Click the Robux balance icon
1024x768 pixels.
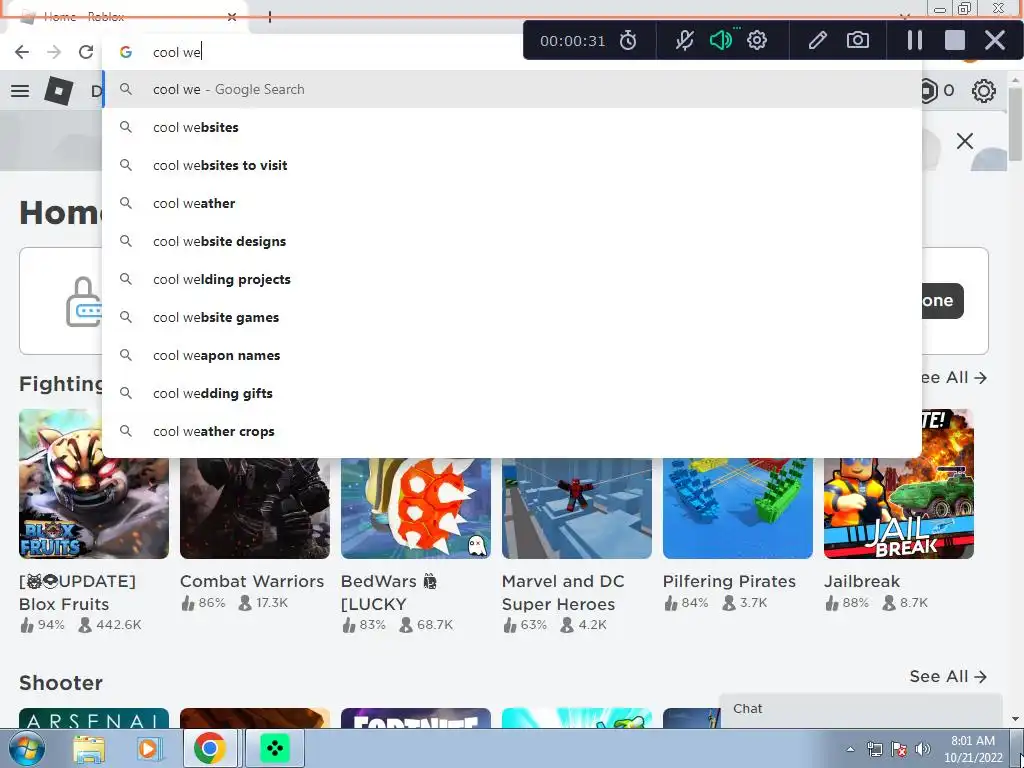(929, 91)
